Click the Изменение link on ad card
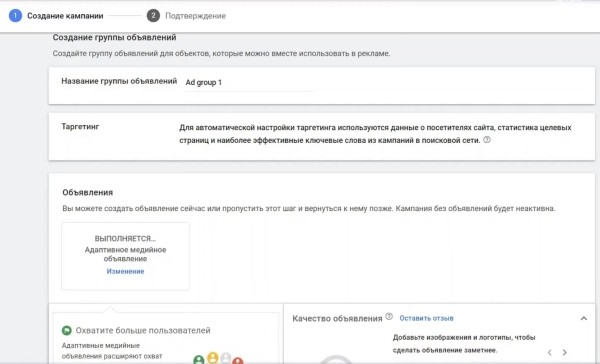The image size is (600, 364). (125, 271)
